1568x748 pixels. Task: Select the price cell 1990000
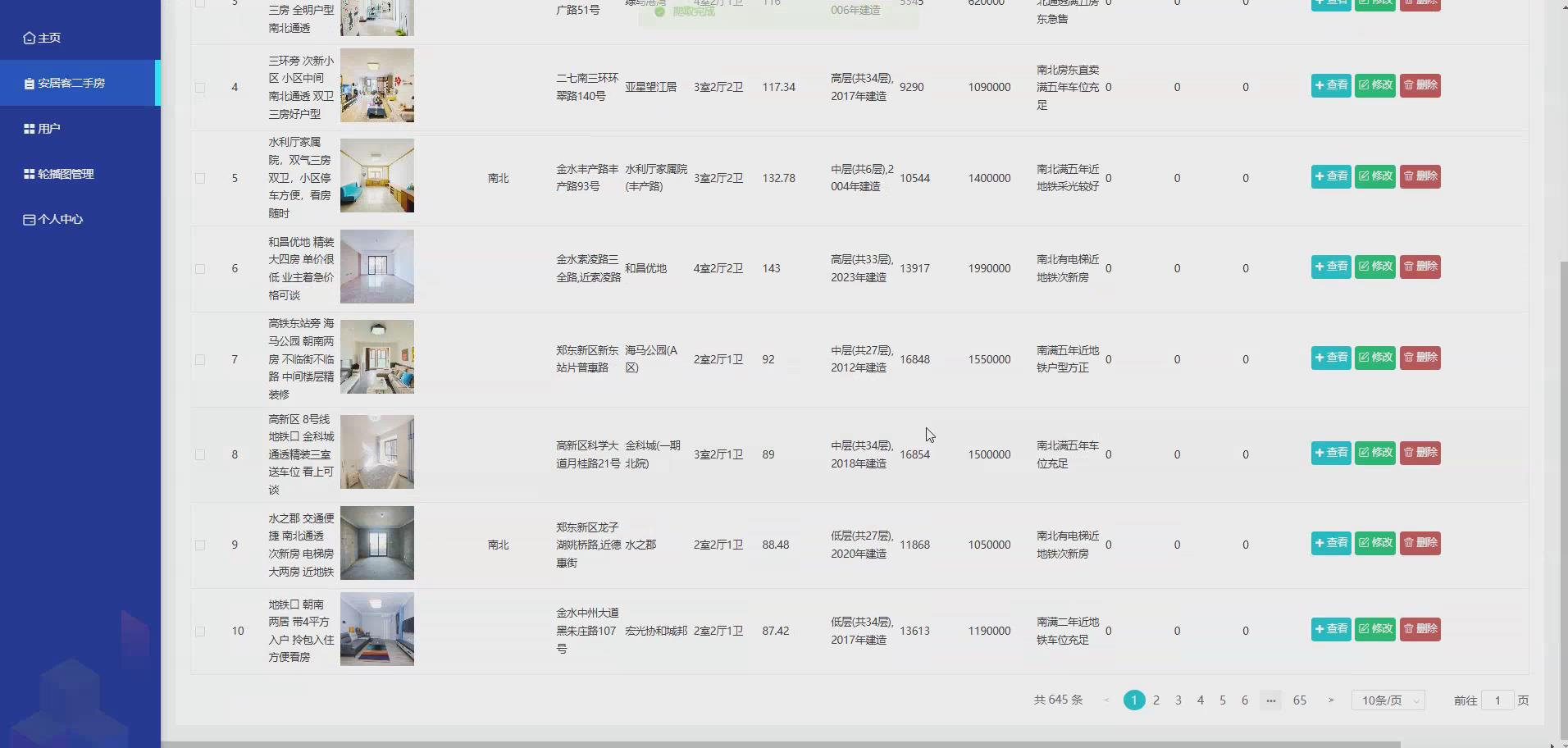(x=989, y=268)
